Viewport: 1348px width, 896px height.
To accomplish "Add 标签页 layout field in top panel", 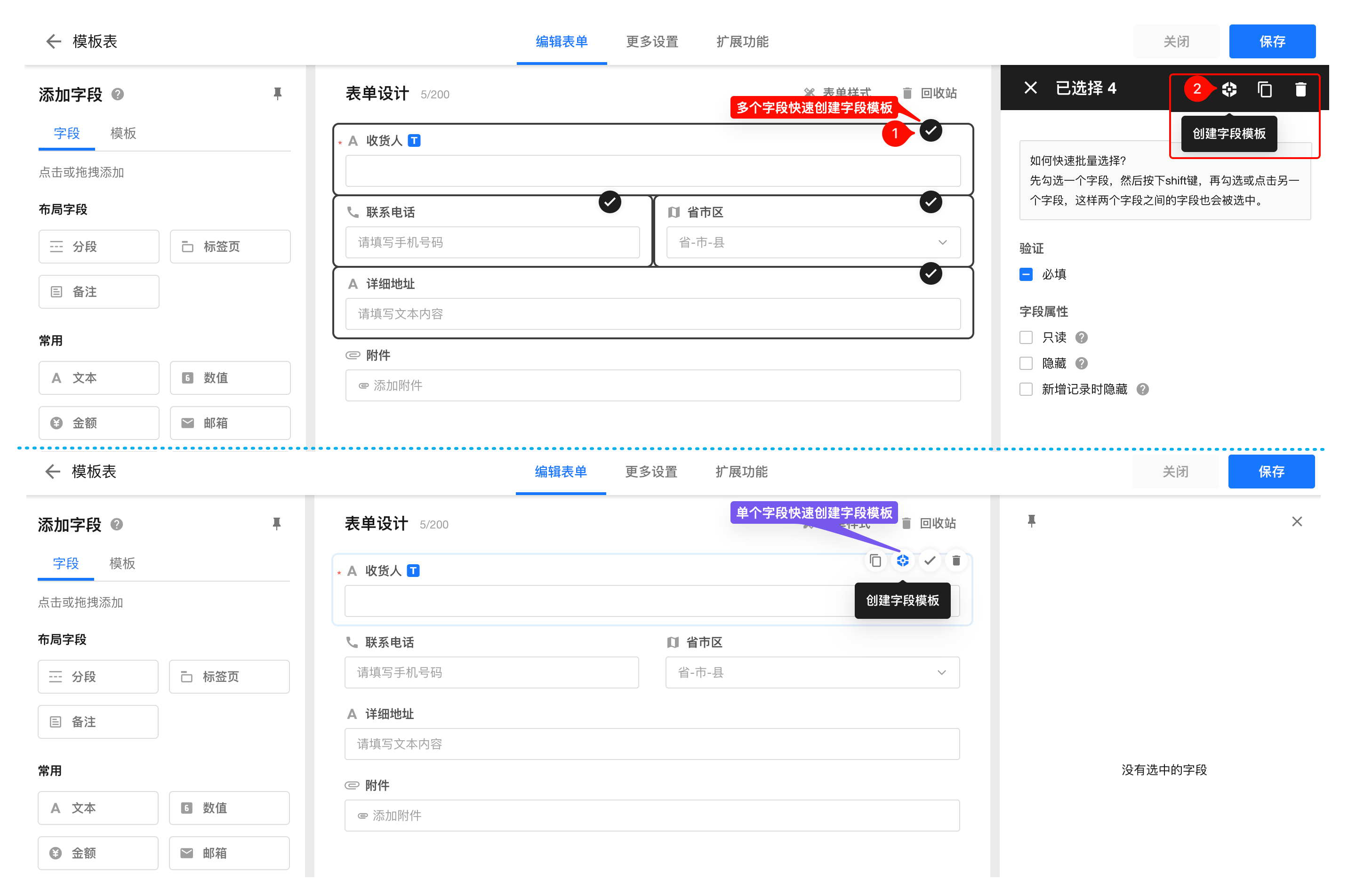I will (x=230, y=246).
